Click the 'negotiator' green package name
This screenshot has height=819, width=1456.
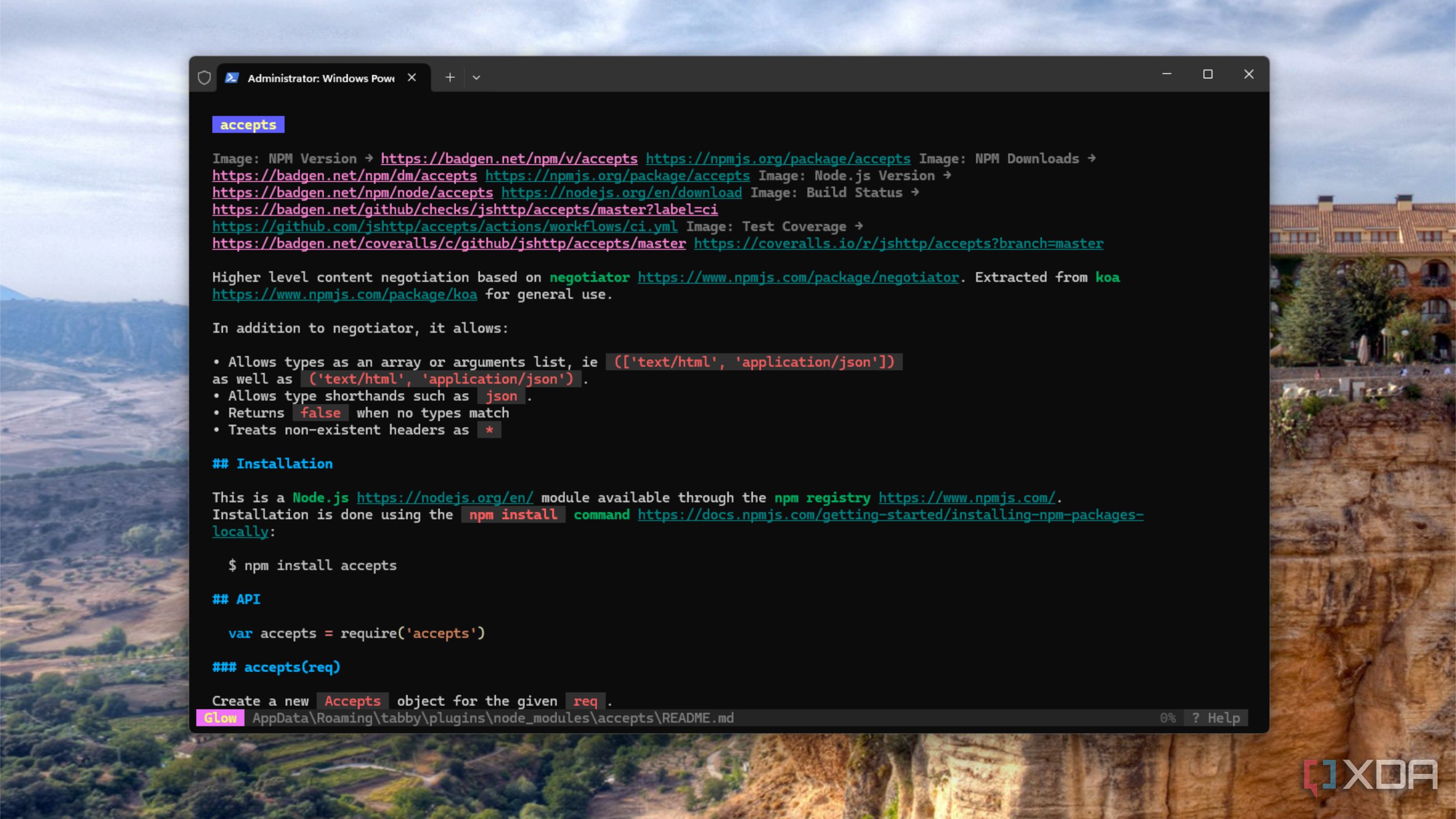pyautogui.click(x=590, y=277)
